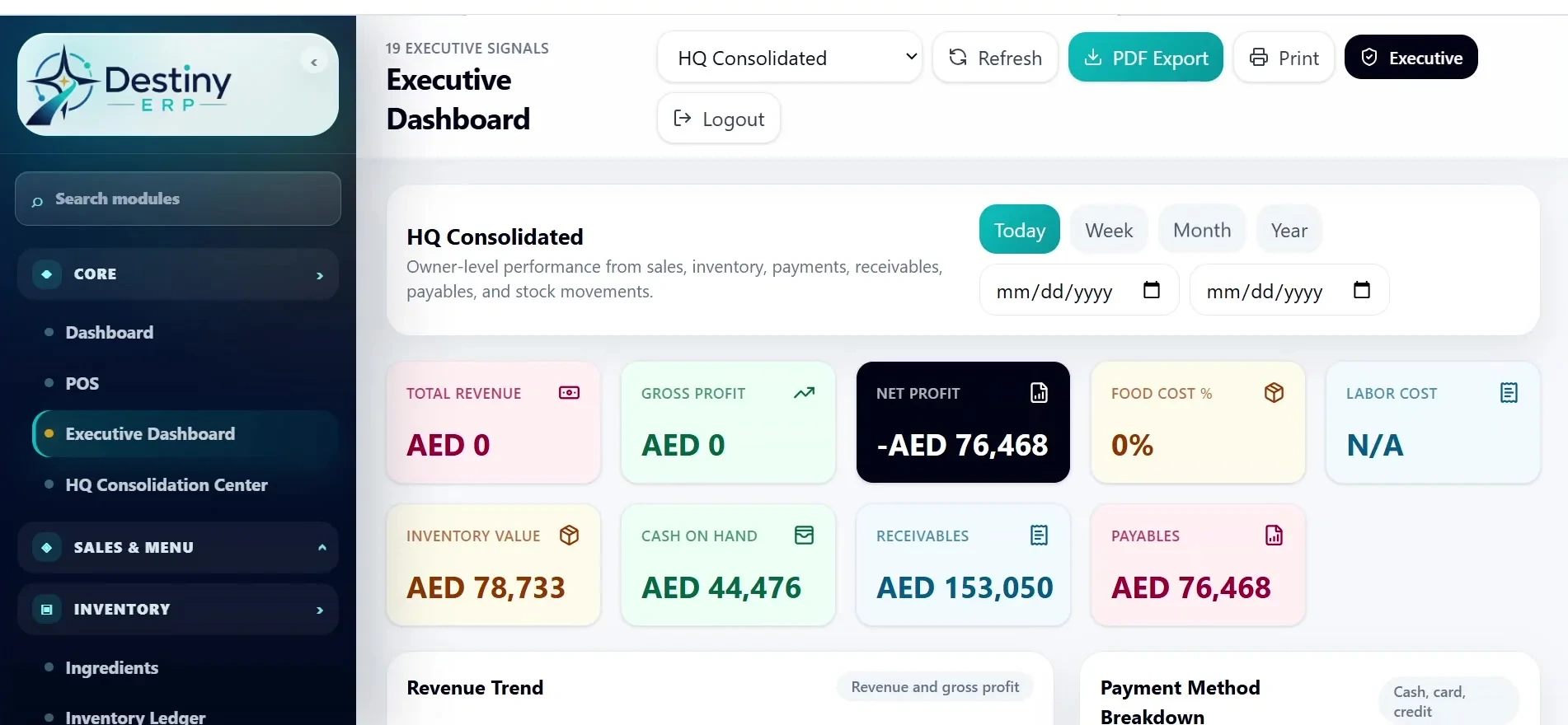Collapse the SALES & MENU section
This screenshot has width=1568, height=725.
click(178, 548)
